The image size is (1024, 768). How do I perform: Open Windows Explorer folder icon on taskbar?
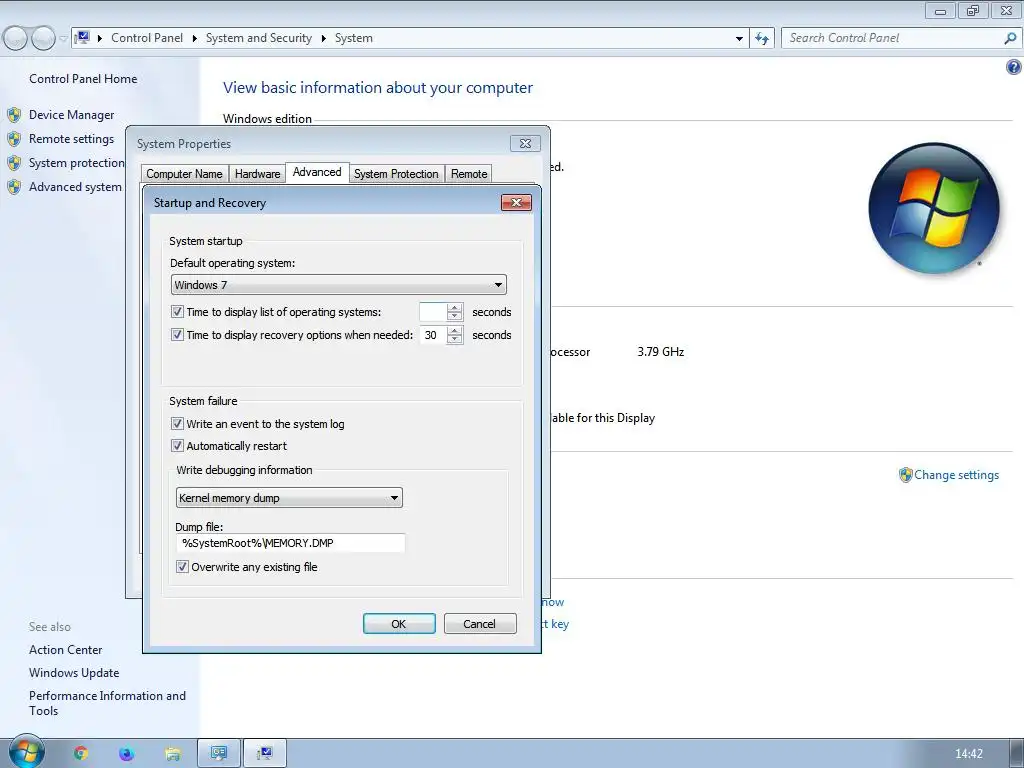(x=172, y=754)
